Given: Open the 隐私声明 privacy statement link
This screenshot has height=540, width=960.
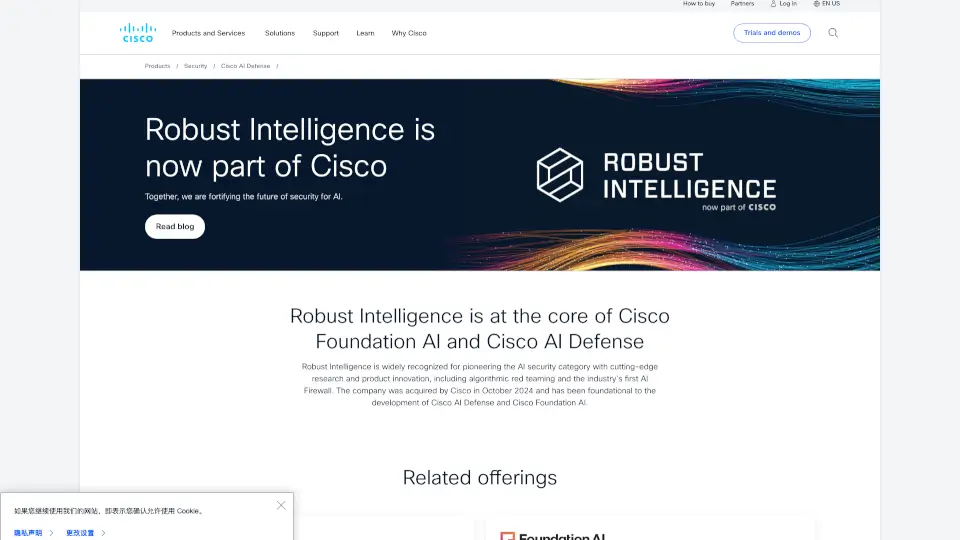Looking at the screenshot, I should click(x=28, y=533).
